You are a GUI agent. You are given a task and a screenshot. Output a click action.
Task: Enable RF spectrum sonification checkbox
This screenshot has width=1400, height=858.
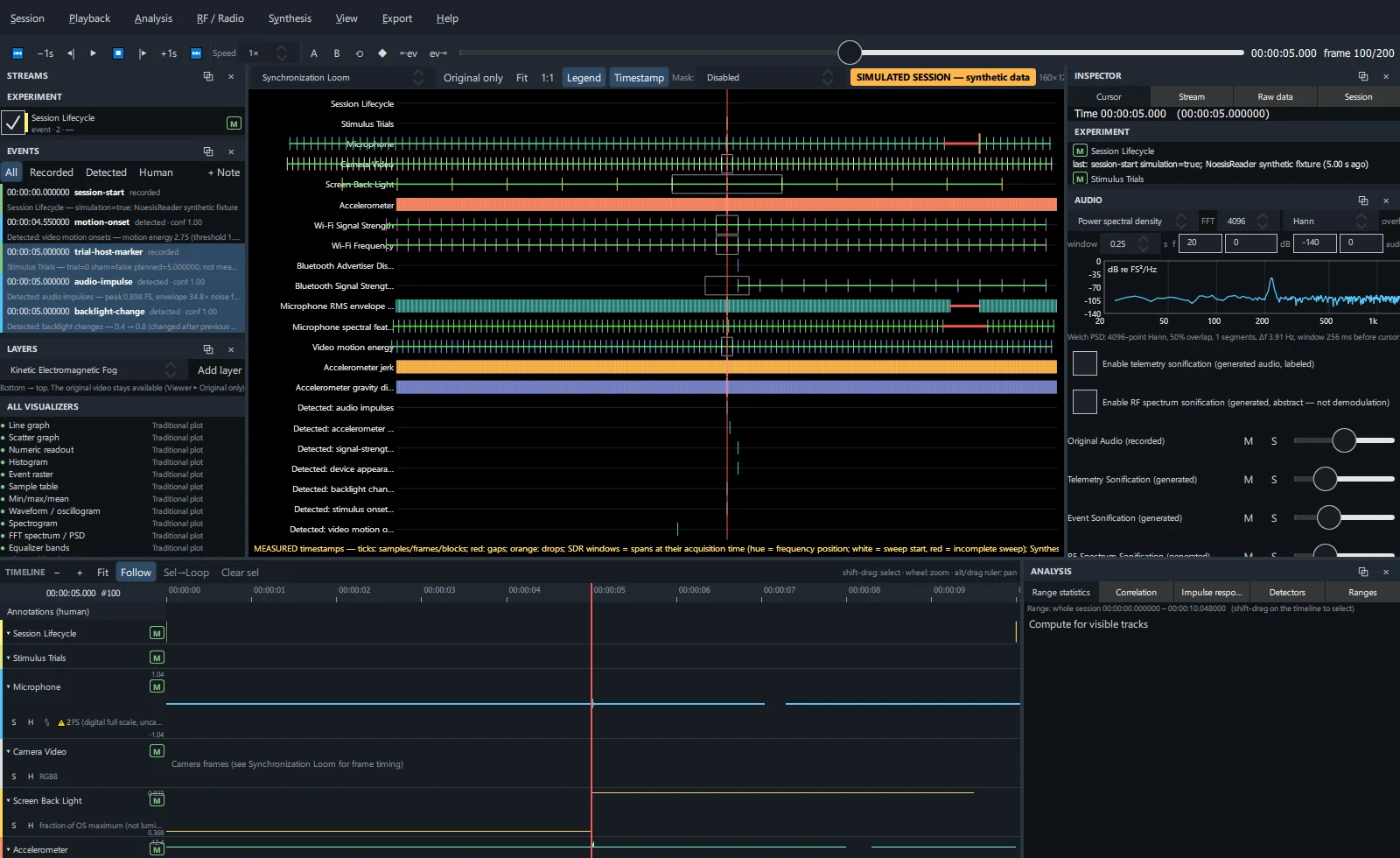pyautogui.click(x=1085, y=402)
